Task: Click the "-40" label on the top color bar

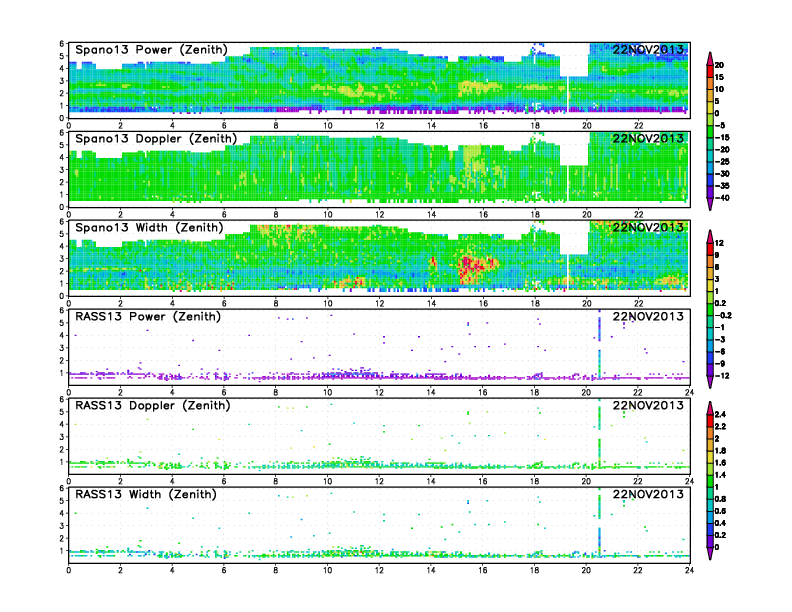Action: (x=722, y=198)
